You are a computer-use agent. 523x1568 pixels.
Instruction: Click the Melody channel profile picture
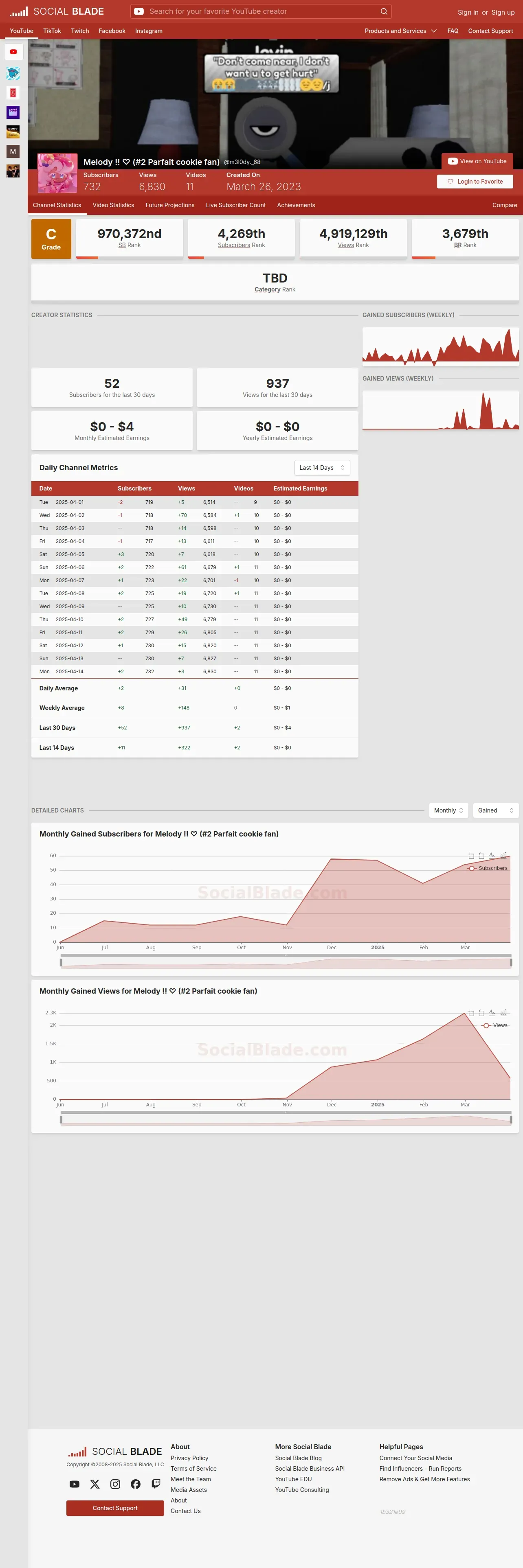click(57, 173)
